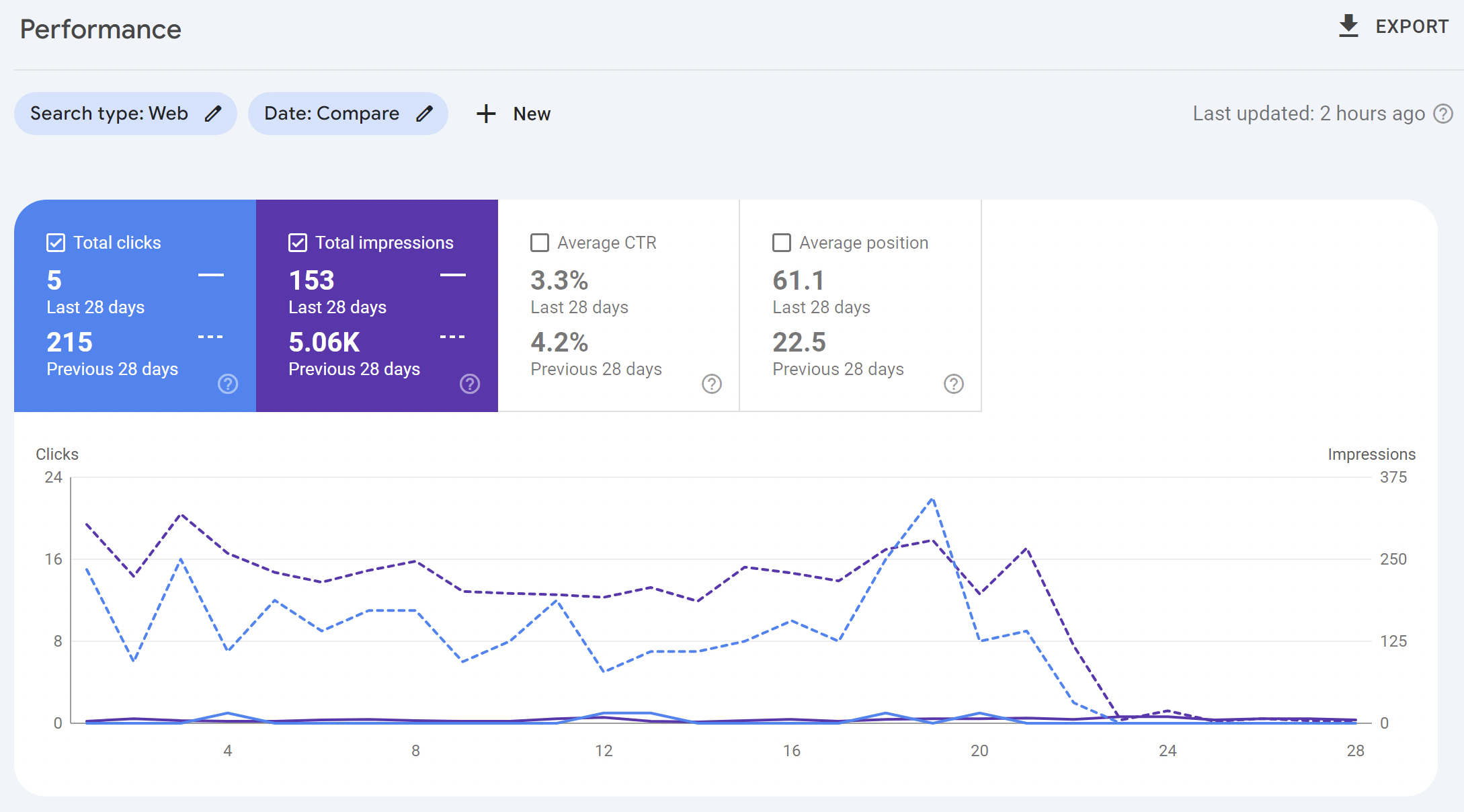Click the day 28 x-axis label

pyautogui.click(x=1356, y=751)
